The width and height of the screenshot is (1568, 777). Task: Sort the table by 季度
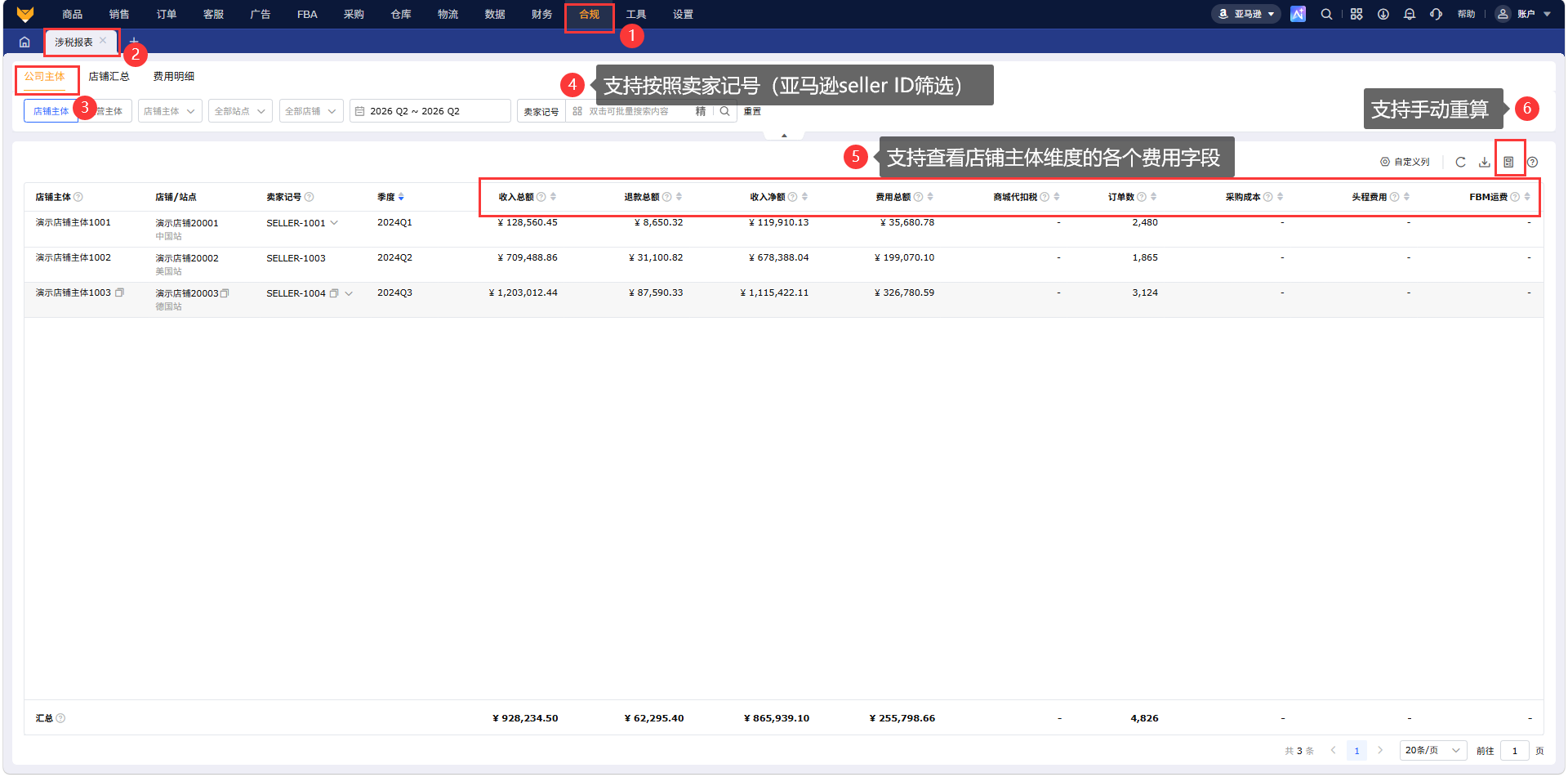401,197
